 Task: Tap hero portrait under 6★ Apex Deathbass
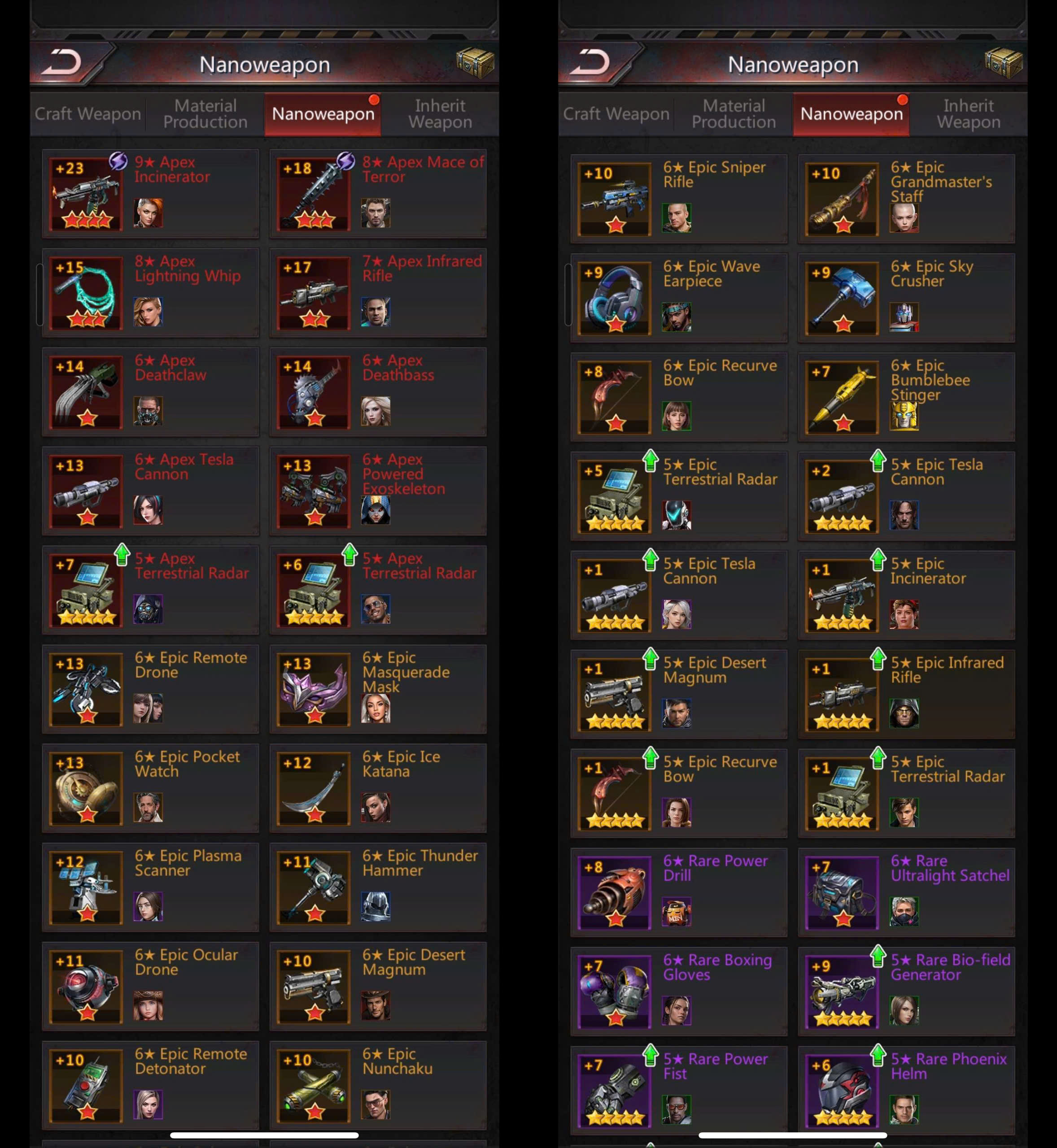(376, 410)
